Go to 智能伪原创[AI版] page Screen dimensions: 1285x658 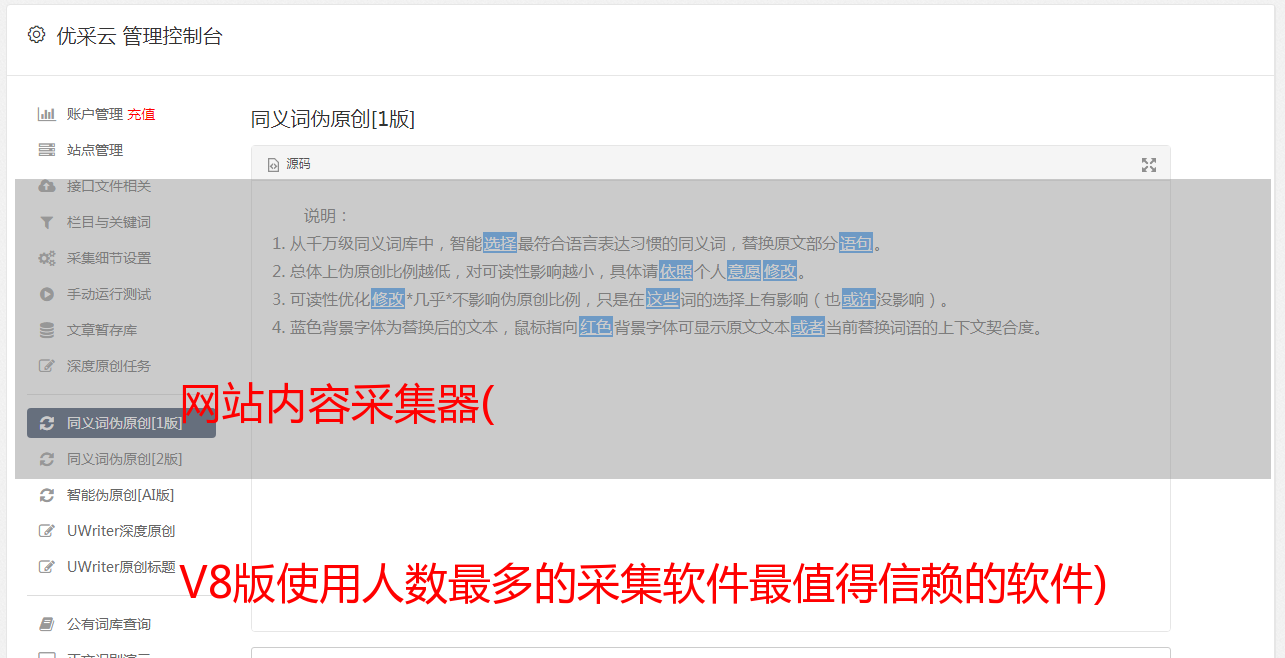(x=121, y=495)
